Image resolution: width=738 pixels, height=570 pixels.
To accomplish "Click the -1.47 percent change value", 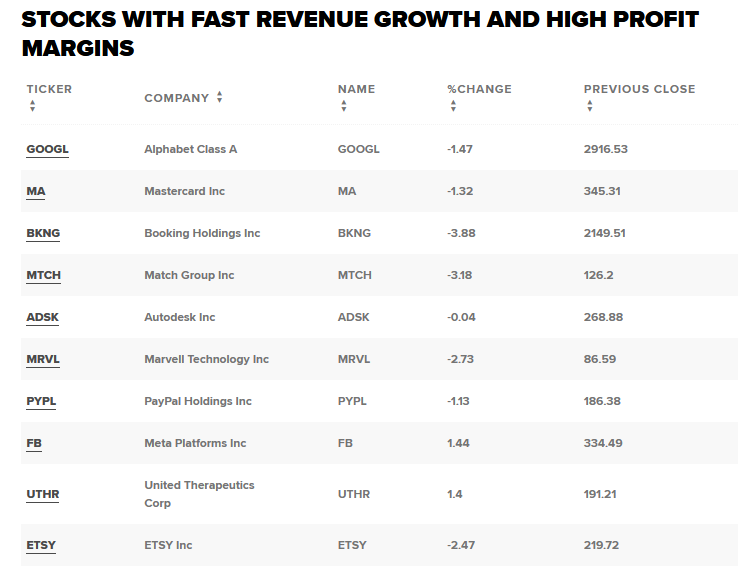I will [x=460, y=149].
